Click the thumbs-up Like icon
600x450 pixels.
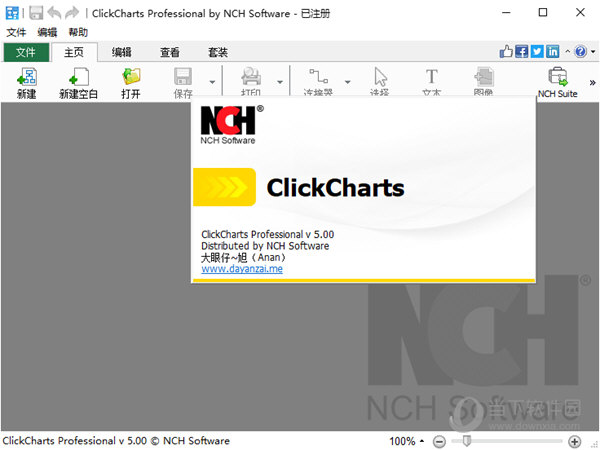pyautogui.click(x=506, y=51)
